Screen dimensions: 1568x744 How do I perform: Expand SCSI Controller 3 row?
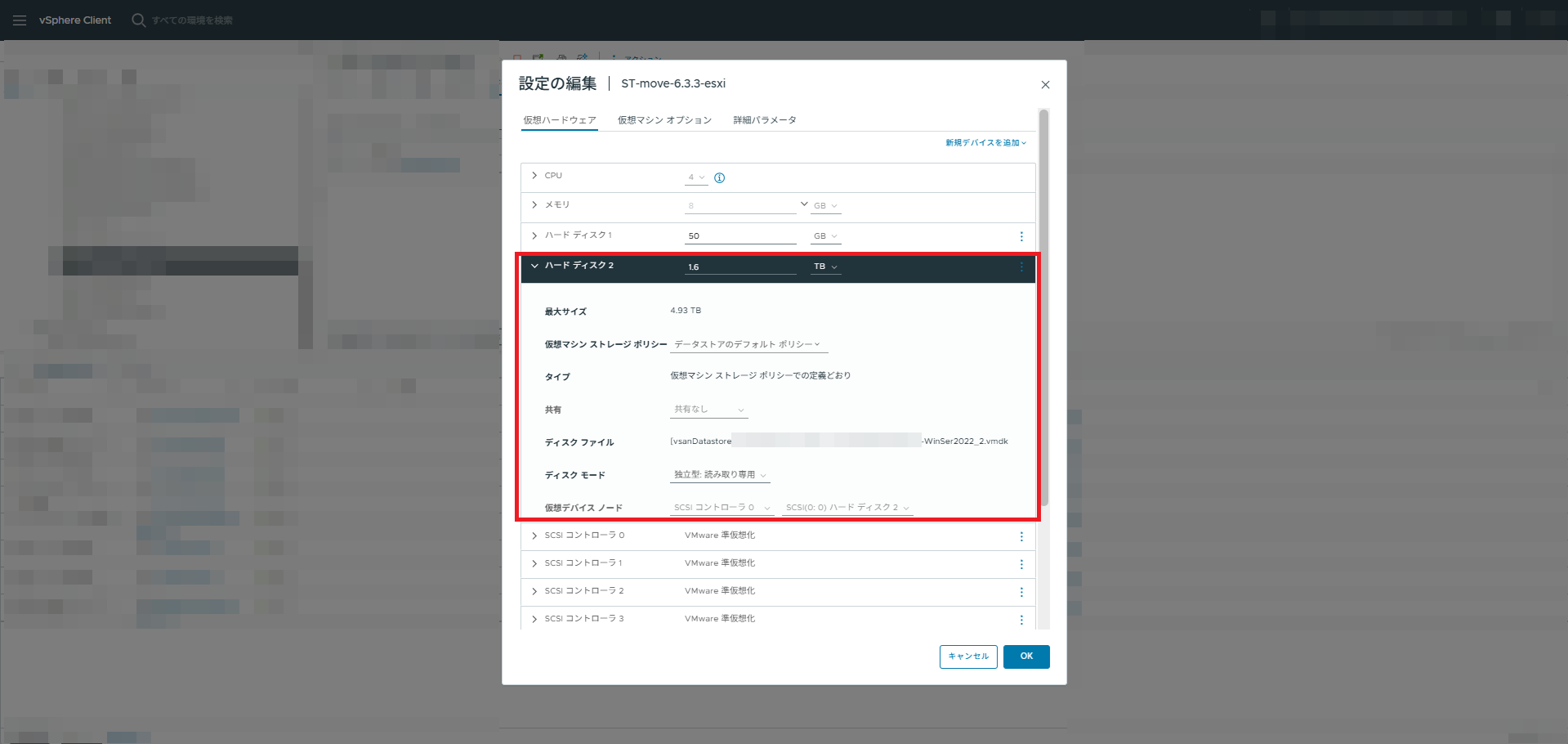(x=534, y=619)
